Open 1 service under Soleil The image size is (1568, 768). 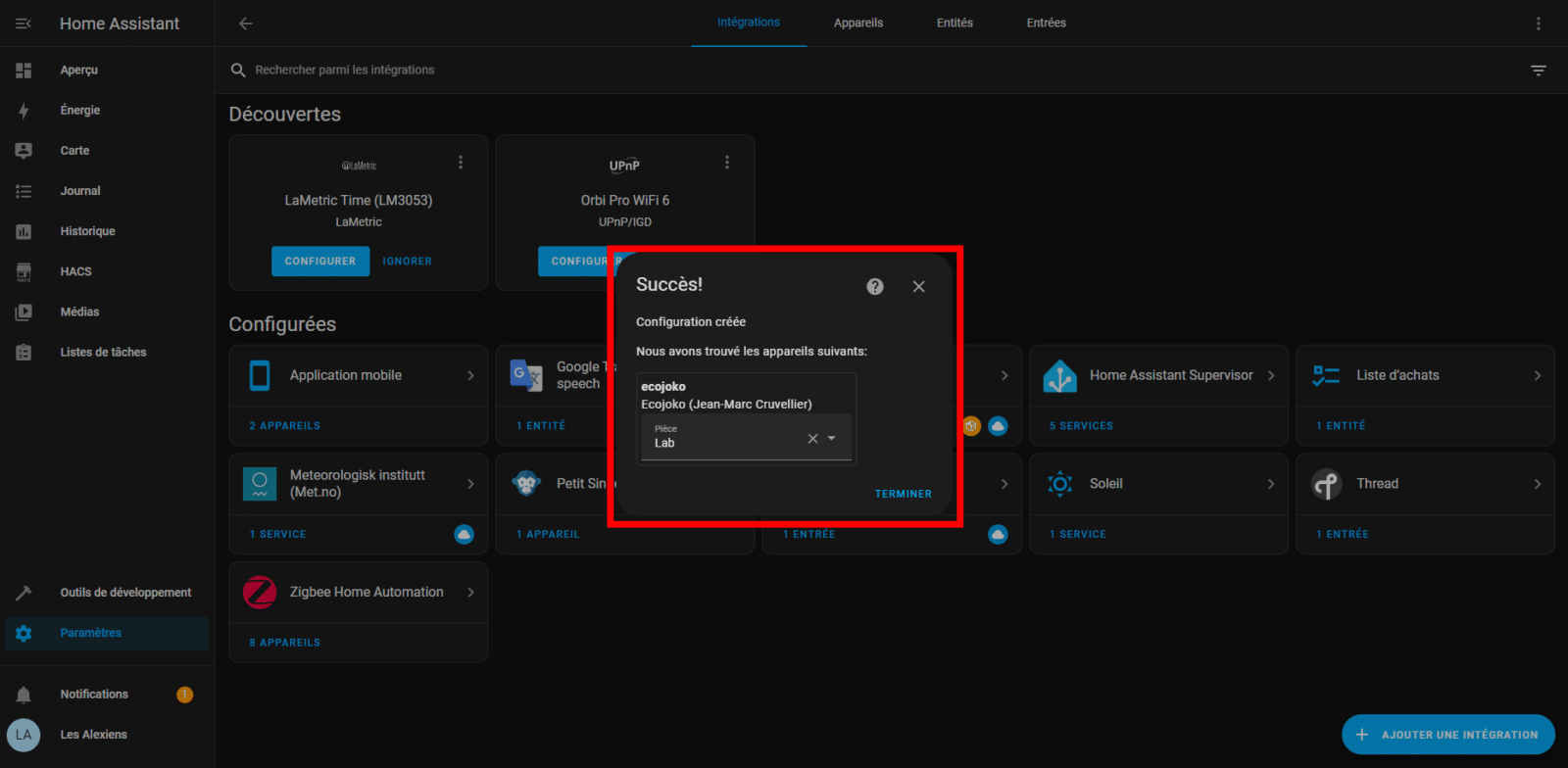click(x=1078, y=535)
